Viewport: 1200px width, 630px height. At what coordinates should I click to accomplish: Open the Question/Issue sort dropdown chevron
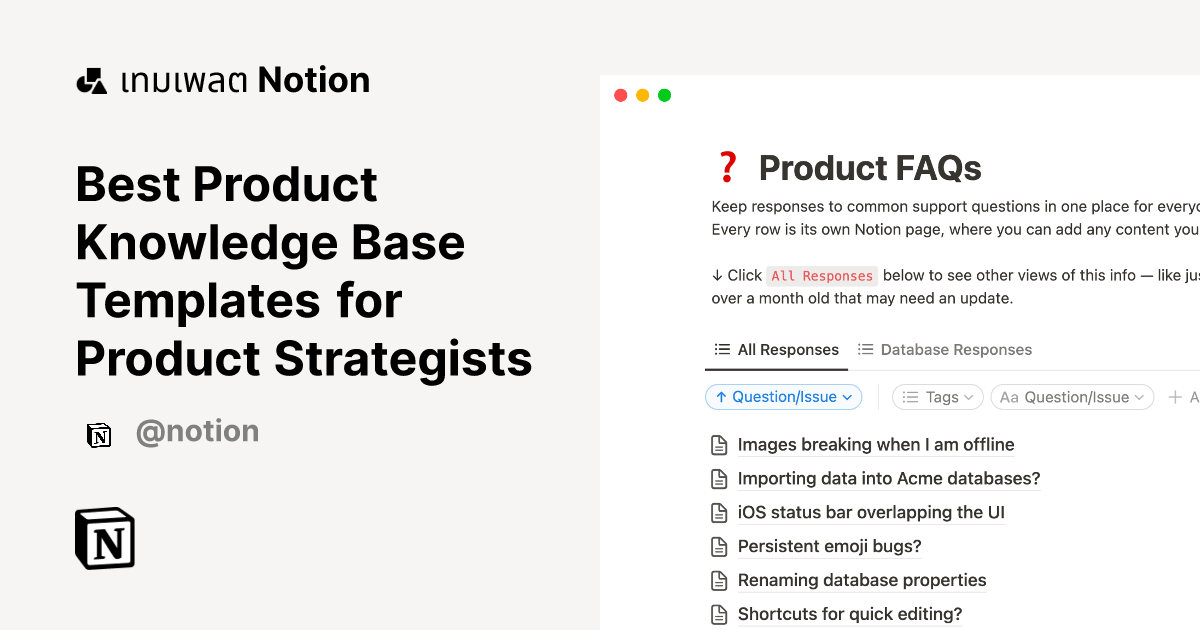click(x=849, y=397)
